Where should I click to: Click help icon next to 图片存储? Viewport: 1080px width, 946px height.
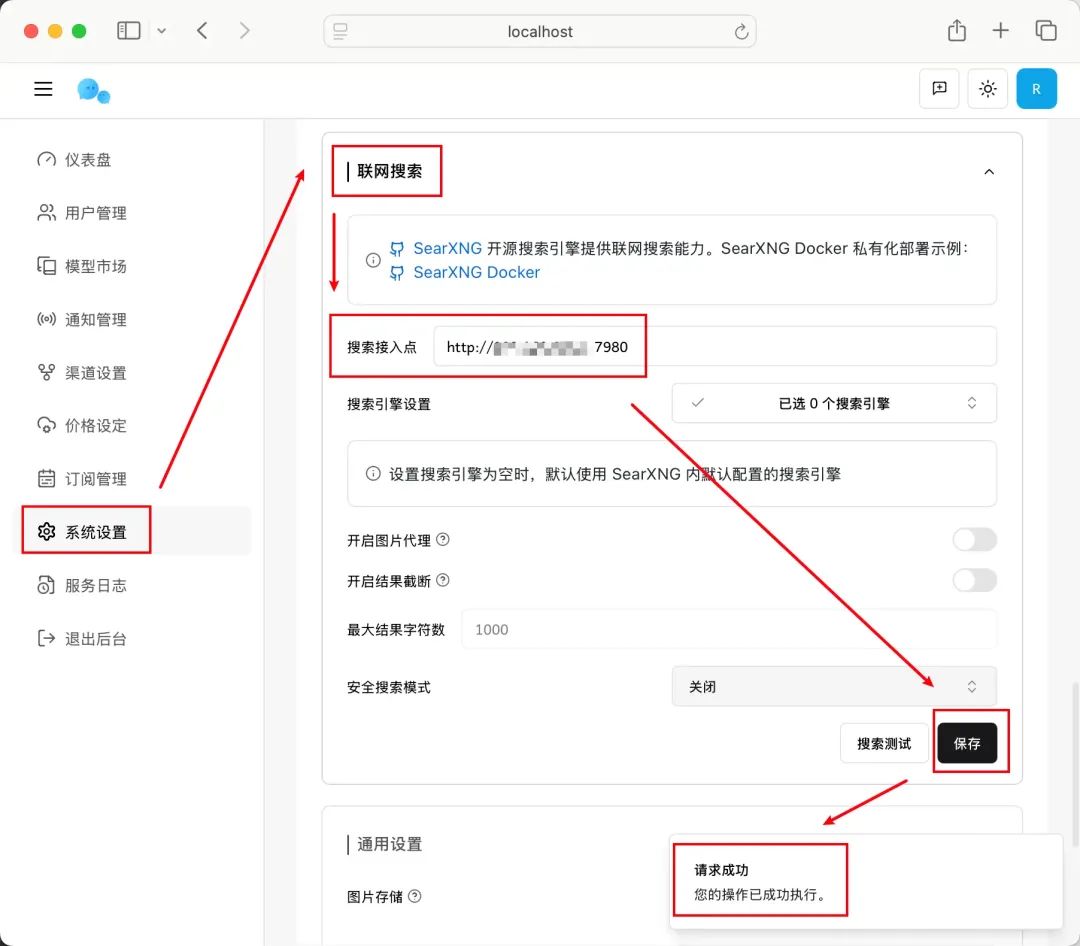(x=415, y=896)
